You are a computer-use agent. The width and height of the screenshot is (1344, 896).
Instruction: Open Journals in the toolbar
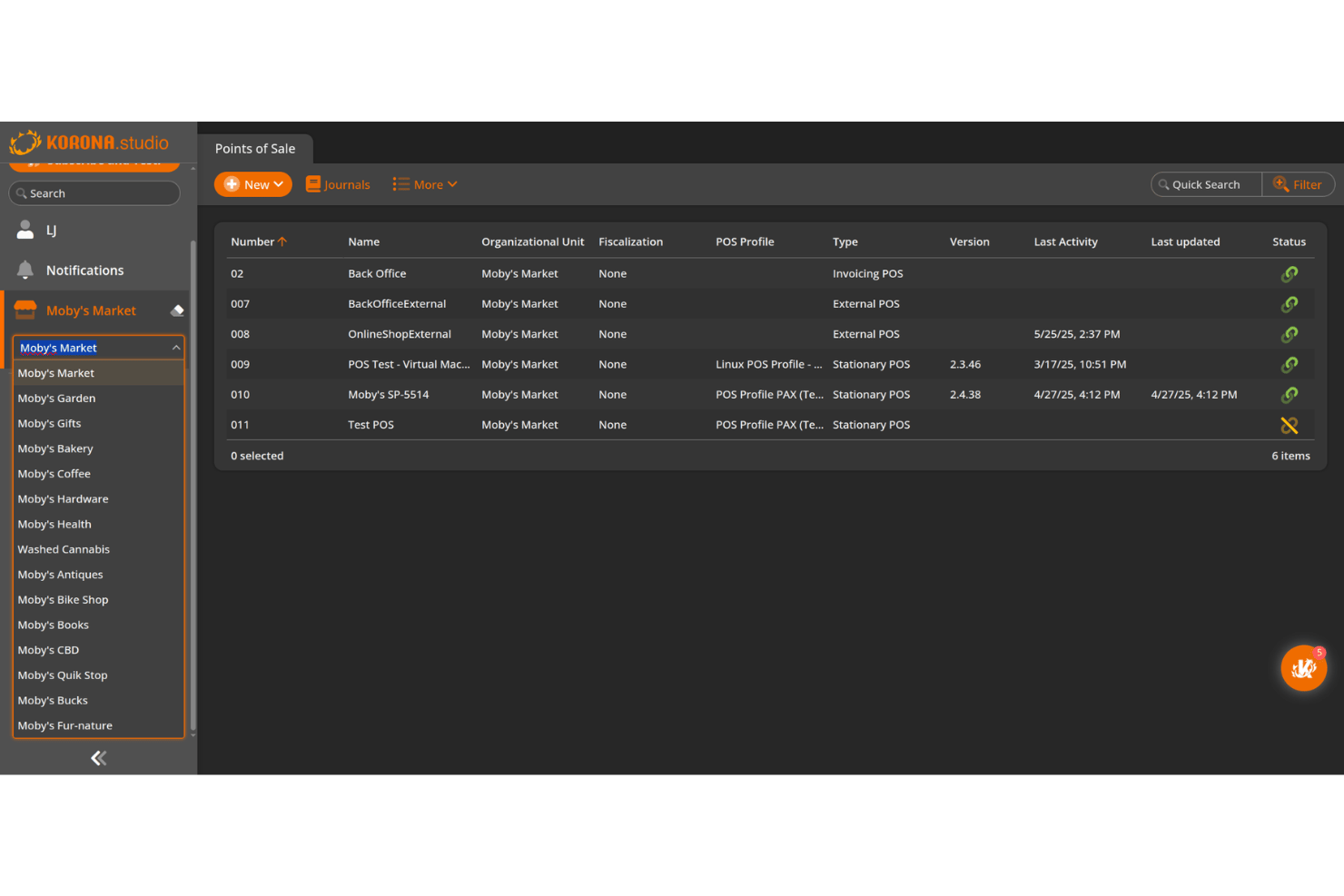pyautogui.click(x=338, y=184)
